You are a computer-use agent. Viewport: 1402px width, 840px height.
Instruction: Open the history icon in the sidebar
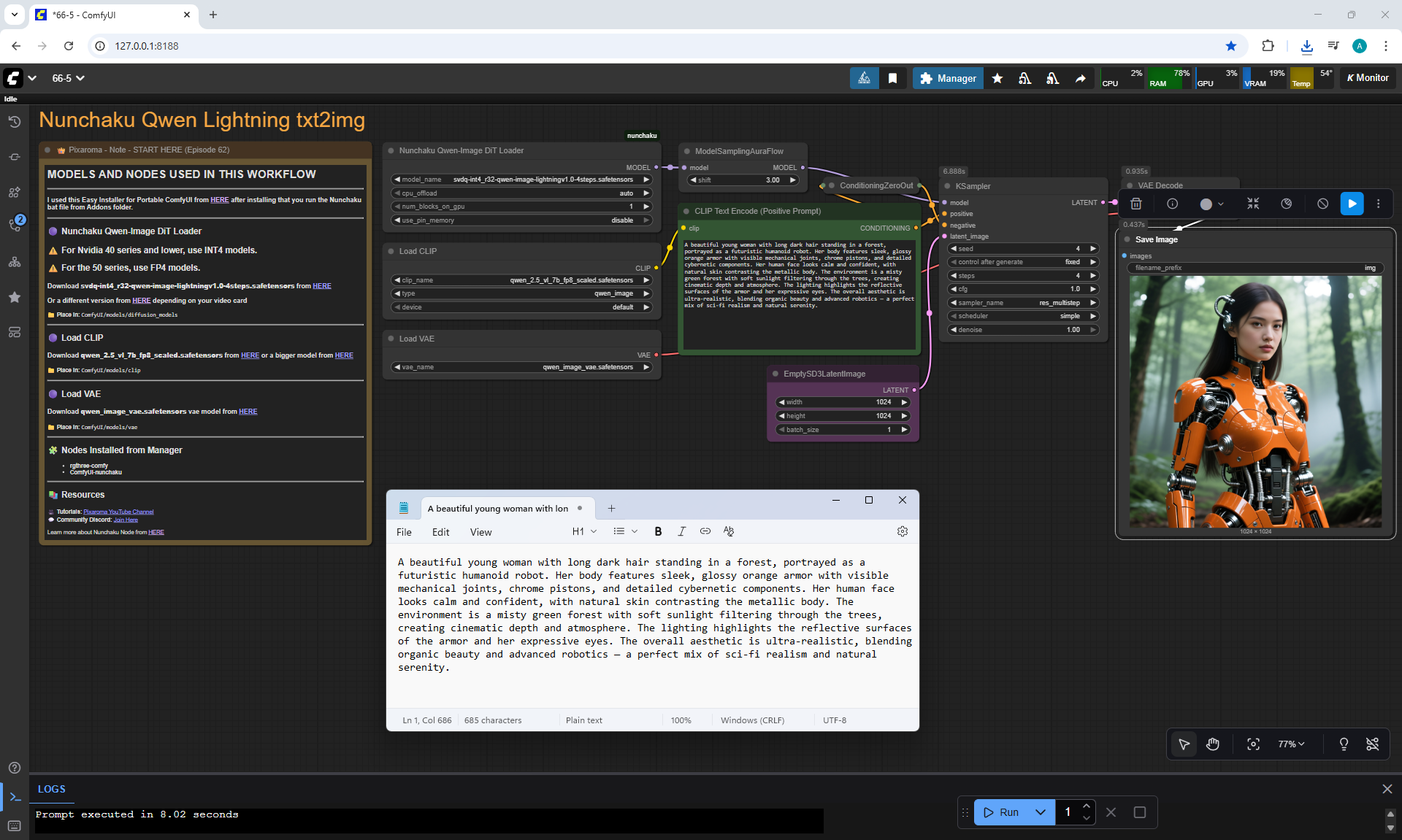(x=15, y=121)
